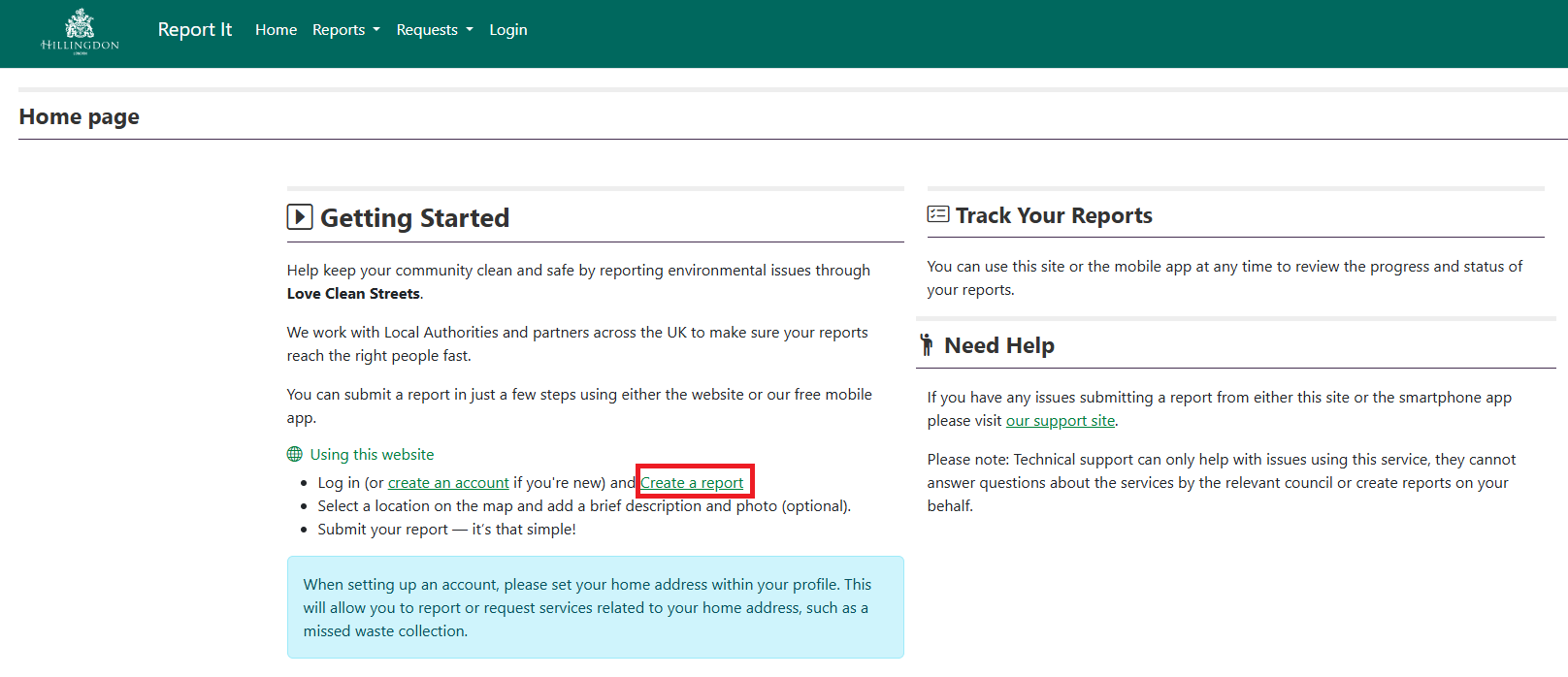Open the Home menu item
Viewport: 1568px width, 677px height.
[276, 30]
